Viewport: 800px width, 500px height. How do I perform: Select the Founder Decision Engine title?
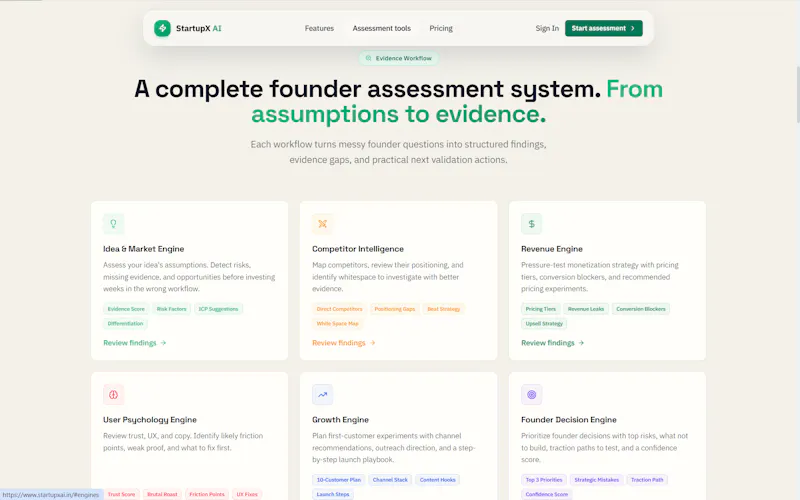pos(568,419)
